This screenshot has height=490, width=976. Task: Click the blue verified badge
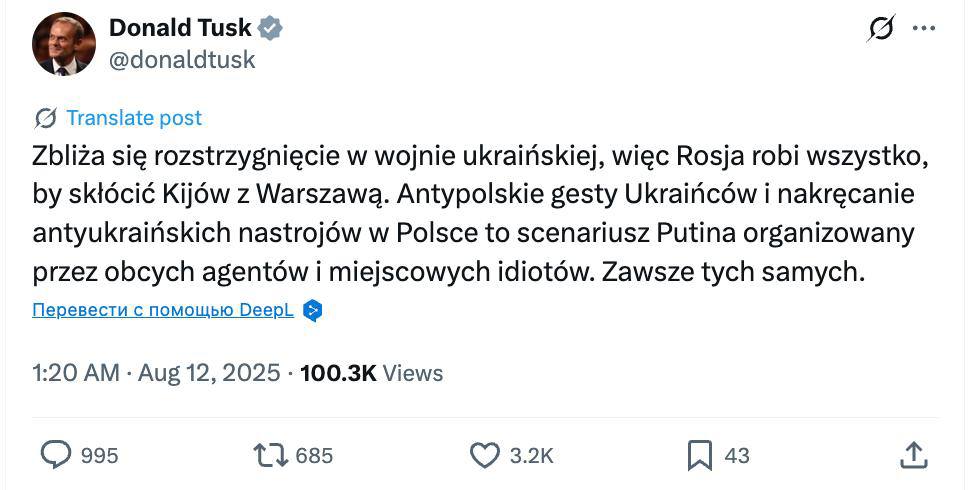click(270, 28)
